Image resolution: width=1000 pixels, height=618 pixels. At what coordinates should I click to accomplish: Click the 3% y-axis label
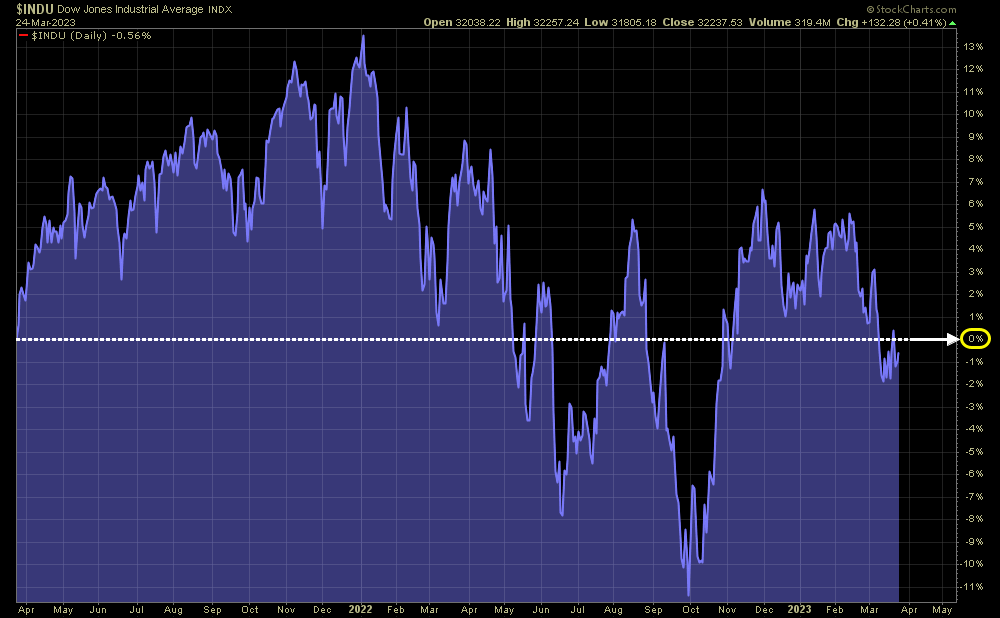[975, 272]
